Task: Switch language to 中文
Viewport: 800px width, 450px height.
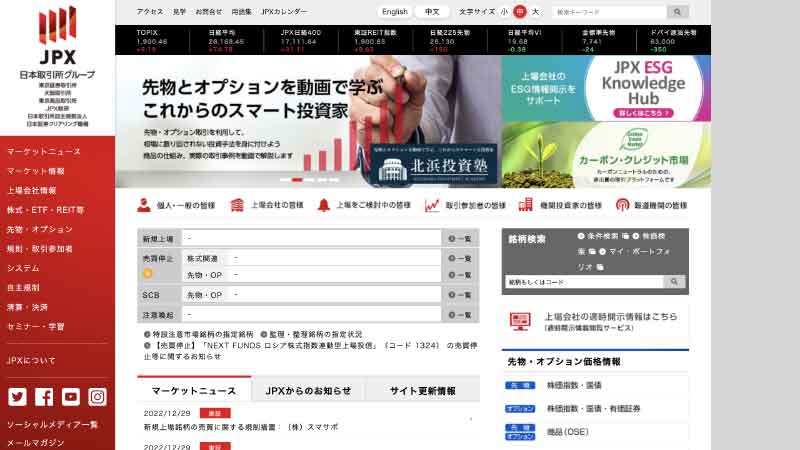Action: (x=432, y=12)
